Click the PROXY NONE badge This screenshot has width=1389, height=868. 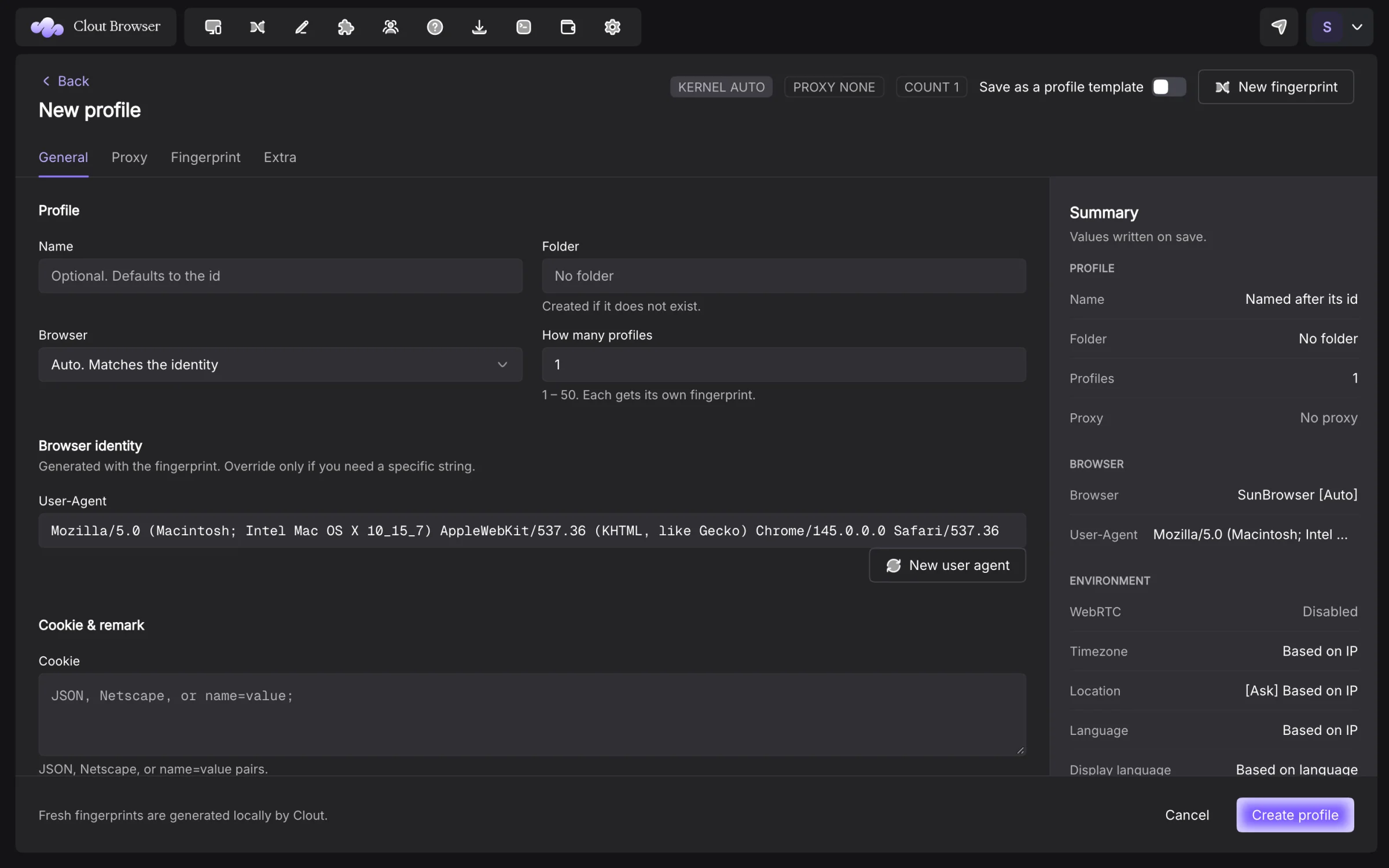tap(834, 87)
